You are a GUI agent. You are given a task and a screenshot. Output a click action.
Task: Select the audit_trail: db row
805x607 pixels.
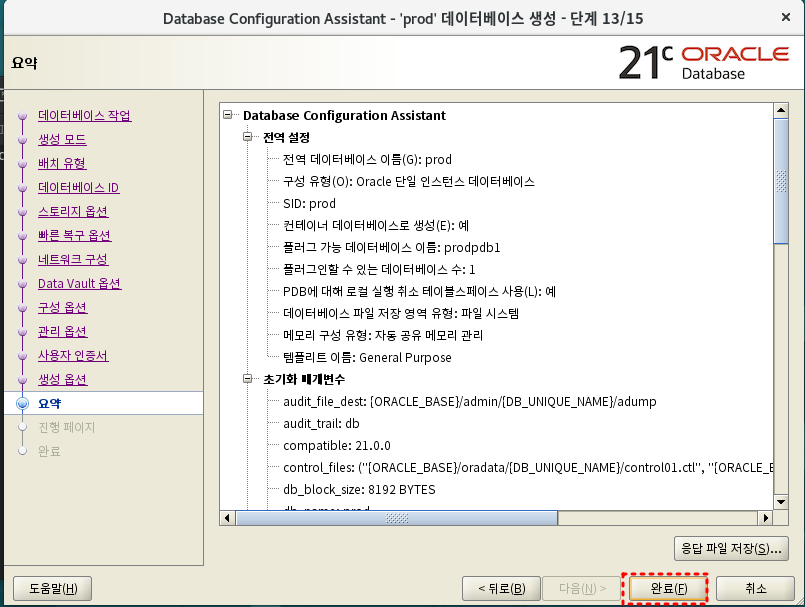[x=321, y=424]
